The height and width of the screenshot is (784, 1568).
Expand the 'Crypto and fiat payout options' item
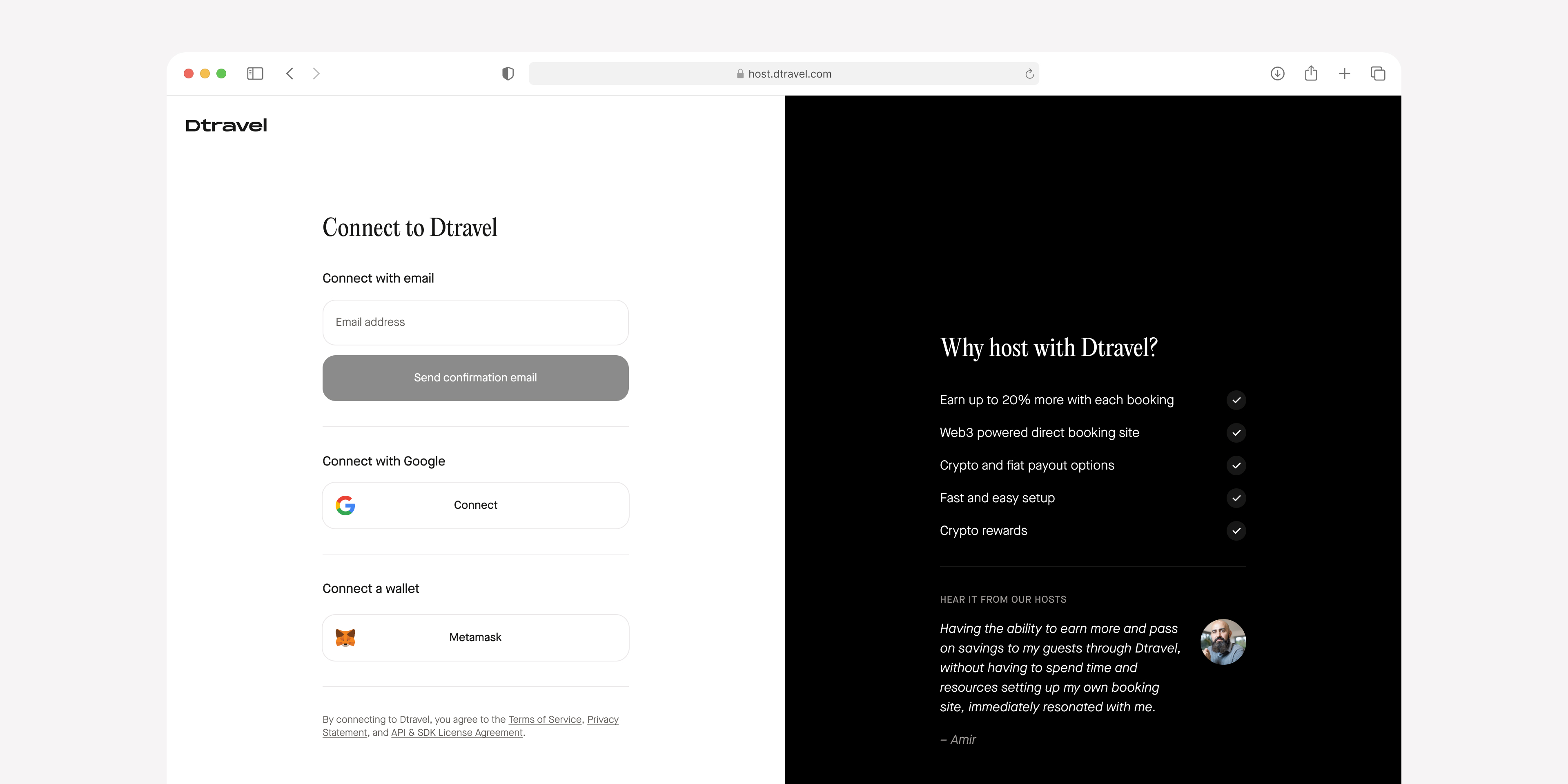tap(1237, 465)
